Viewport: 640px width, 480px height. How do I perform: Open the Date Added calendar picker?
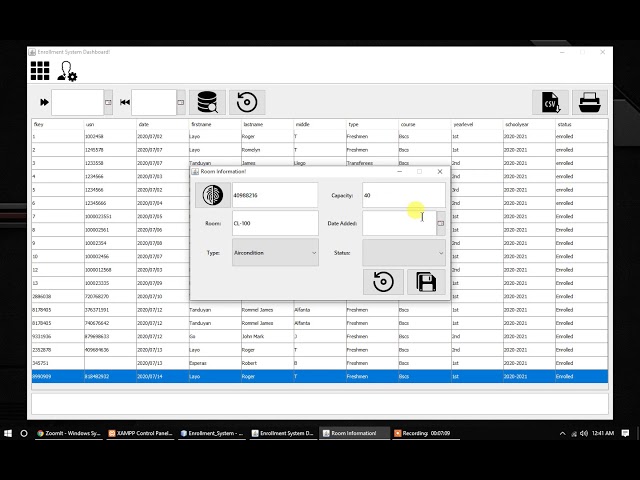441,223
